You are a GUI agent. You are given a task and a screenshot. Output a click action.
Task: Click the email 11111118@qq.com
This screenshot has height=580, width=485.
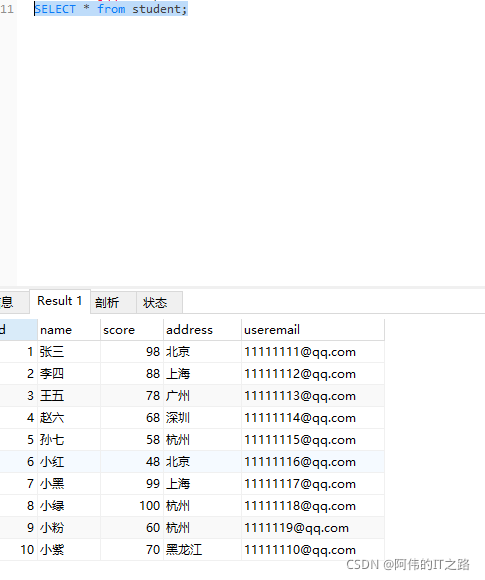pos(313,506)
